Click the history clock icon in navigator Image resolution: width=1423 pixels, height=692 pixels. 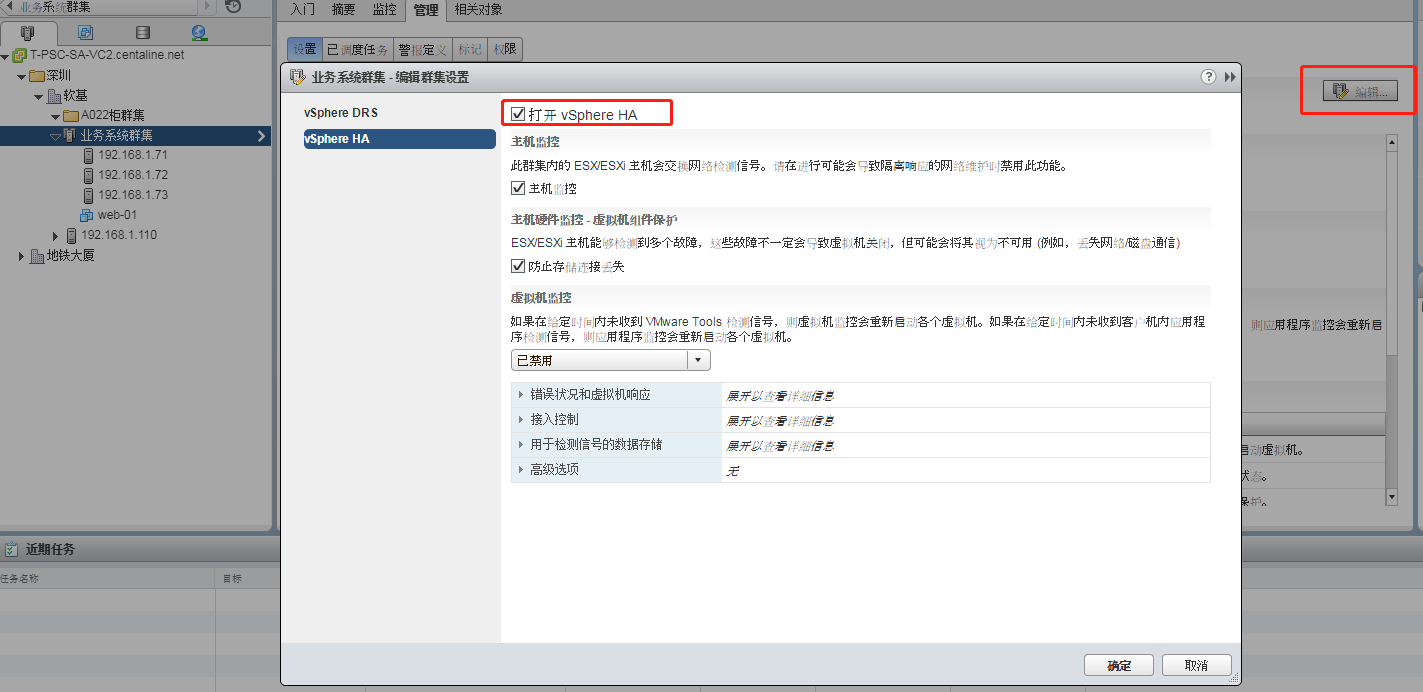[x=233, y=6]
